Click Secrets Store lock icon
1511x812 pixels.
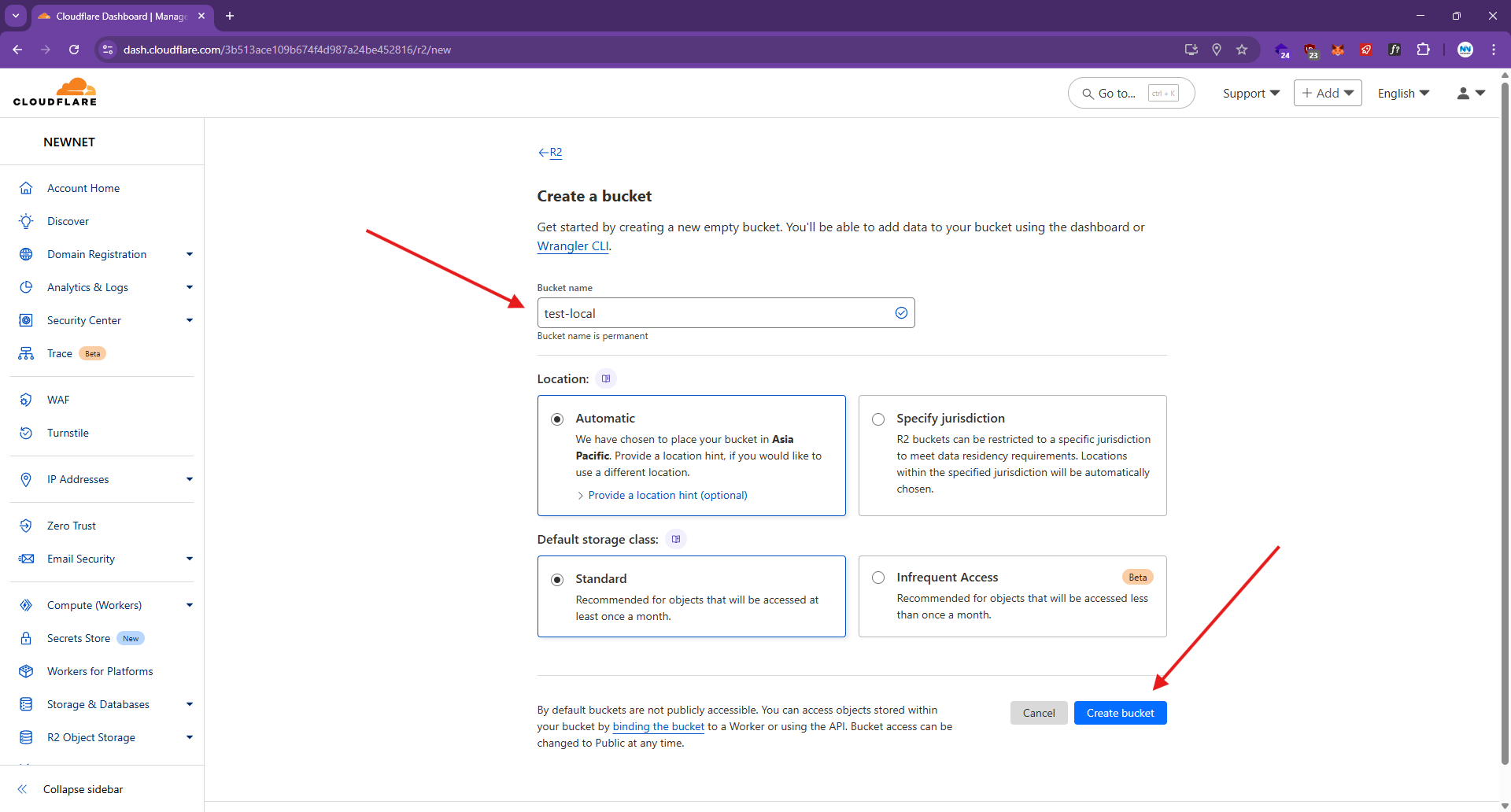(26, 638)
